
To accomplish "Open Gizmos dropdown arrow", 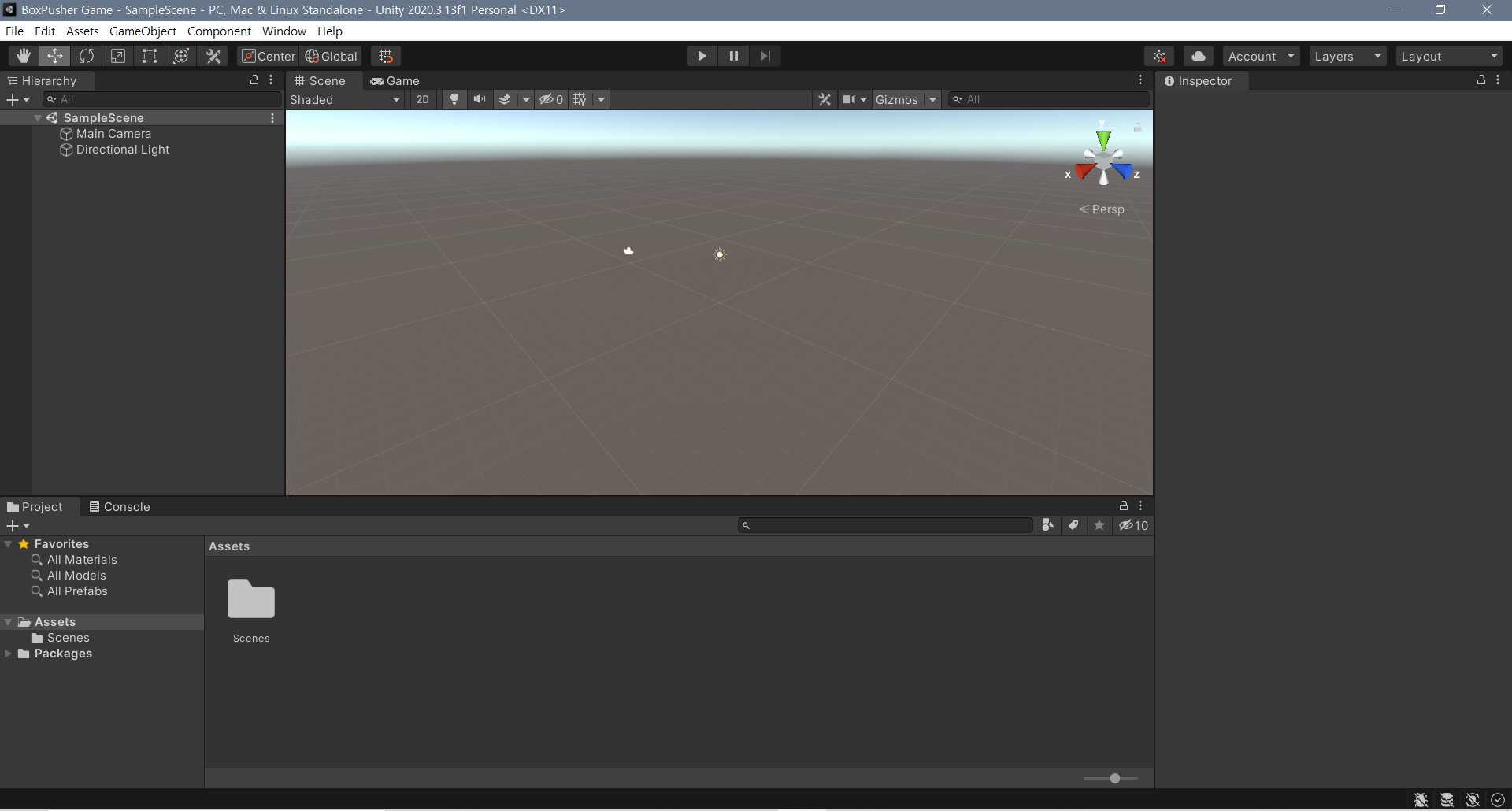I will (932, 99).
